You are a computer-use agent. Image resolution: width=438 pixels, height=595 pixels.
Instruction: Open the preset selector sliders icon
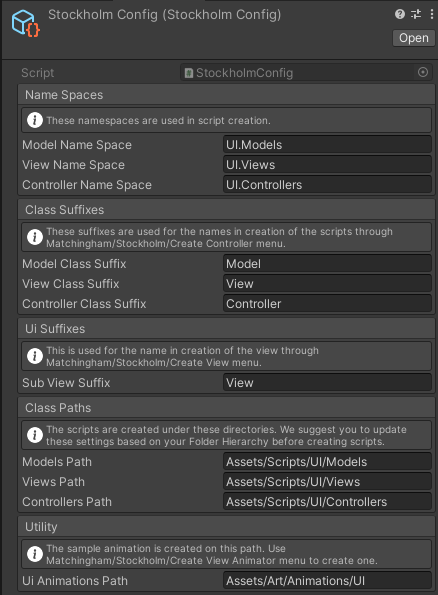416,14
